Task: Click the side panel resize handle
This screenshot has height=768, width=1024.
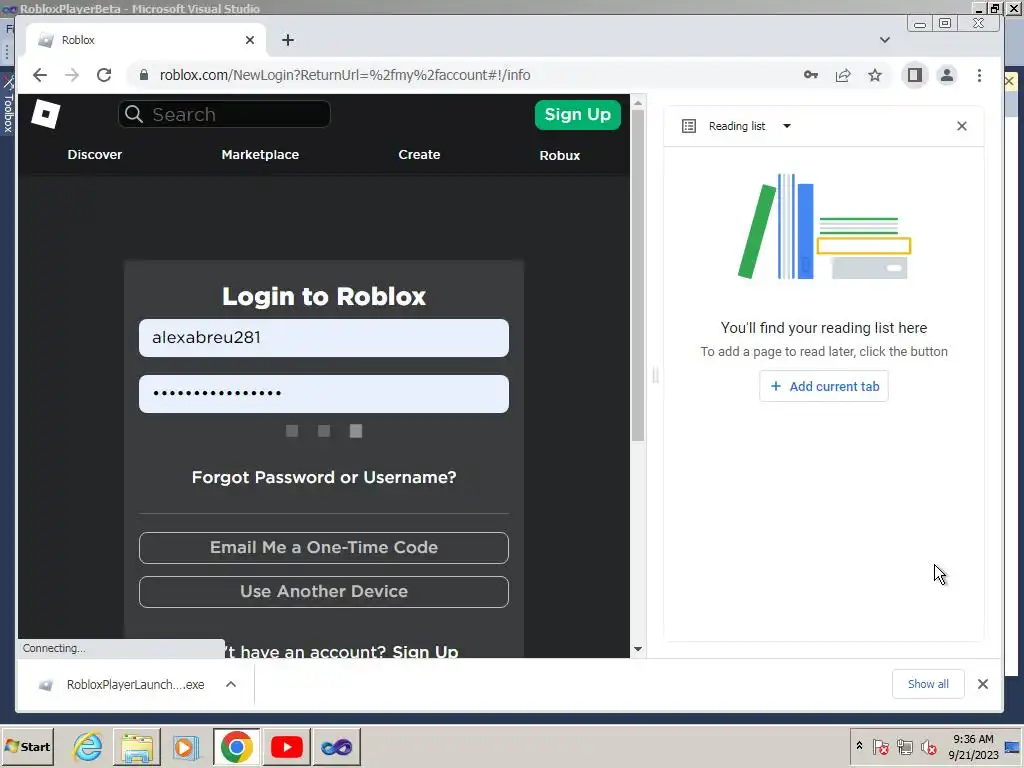Action: (x=655, y=375)
